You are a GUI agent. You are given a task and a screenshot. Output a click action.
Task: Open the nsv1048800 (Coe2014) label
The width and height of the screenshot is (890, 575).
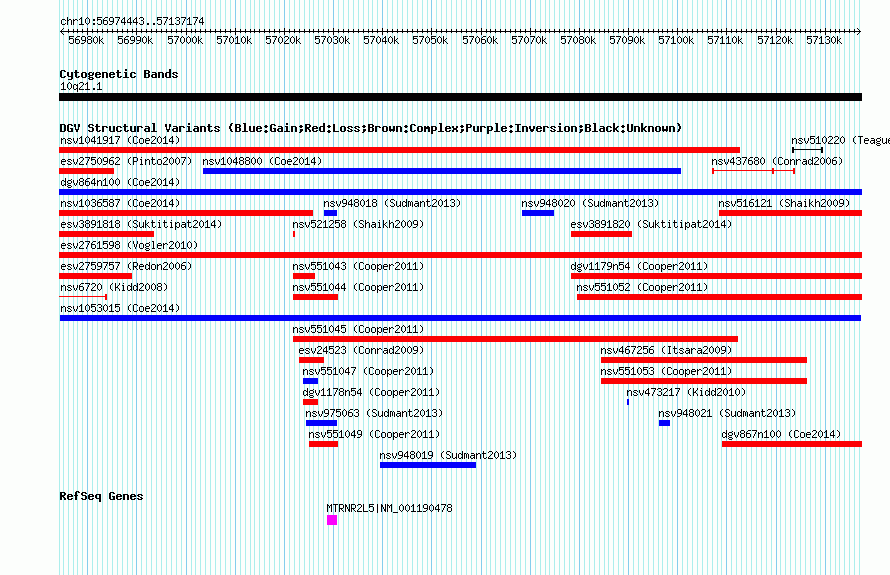click(x=262, y=161)
